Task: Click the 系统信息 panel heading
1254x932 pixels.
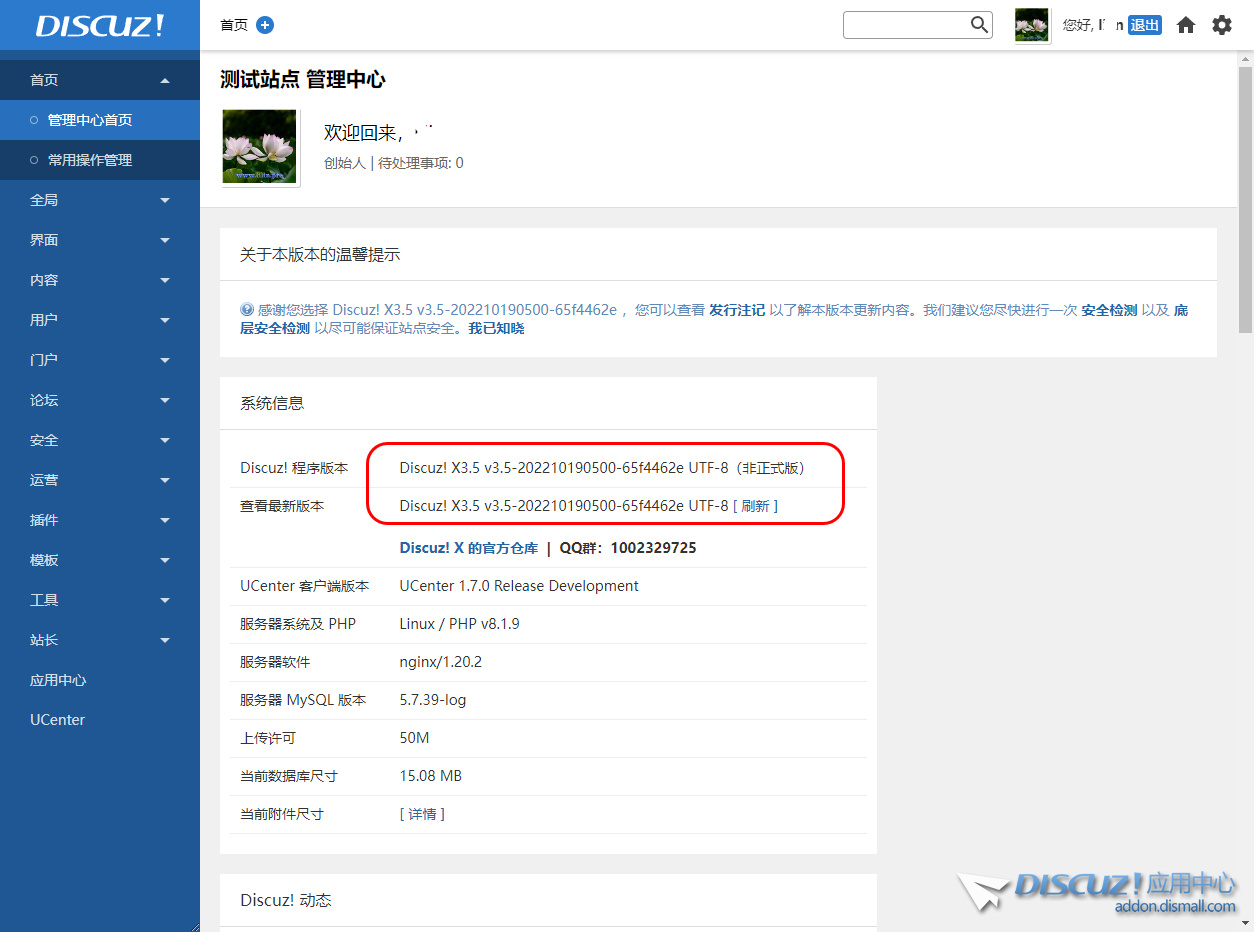Action: point(272,404)
